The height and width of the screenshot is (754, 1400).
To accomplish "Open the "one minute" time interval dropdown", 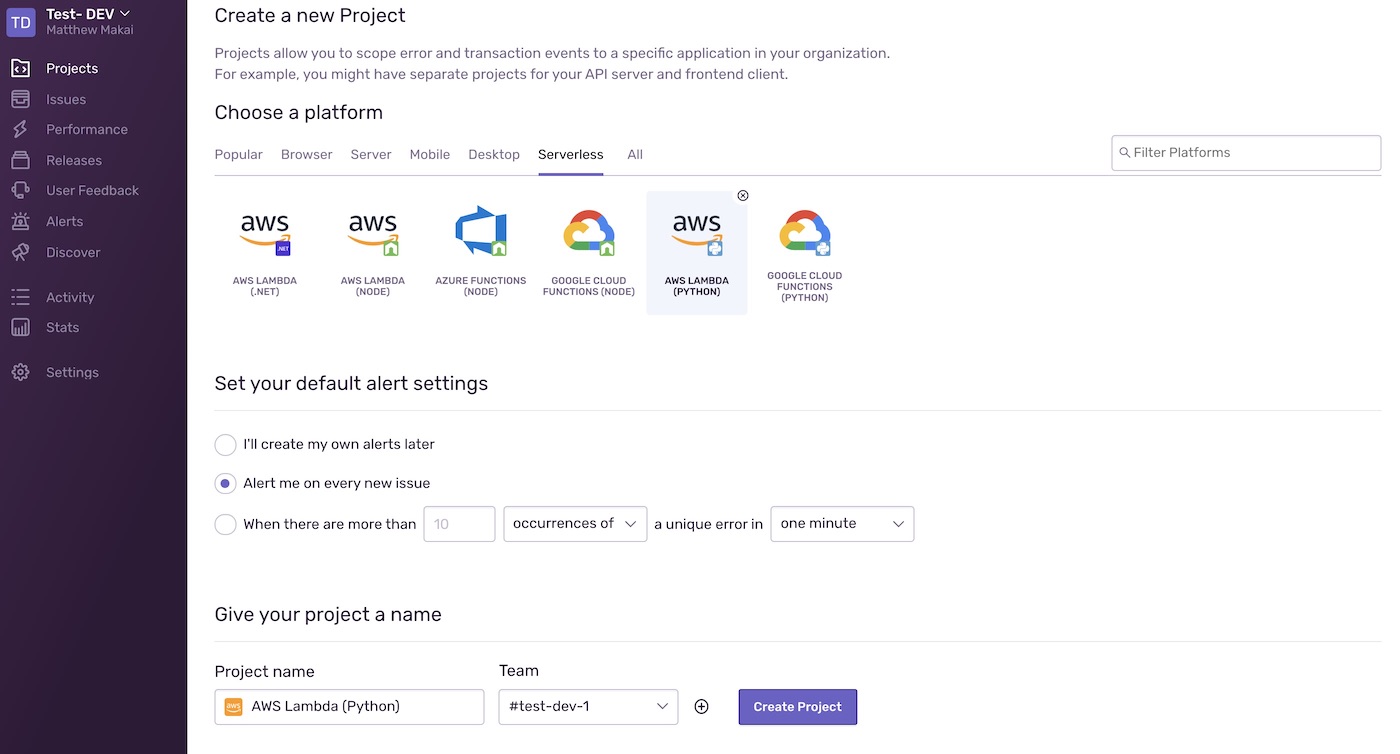I will tap(841, 523).
